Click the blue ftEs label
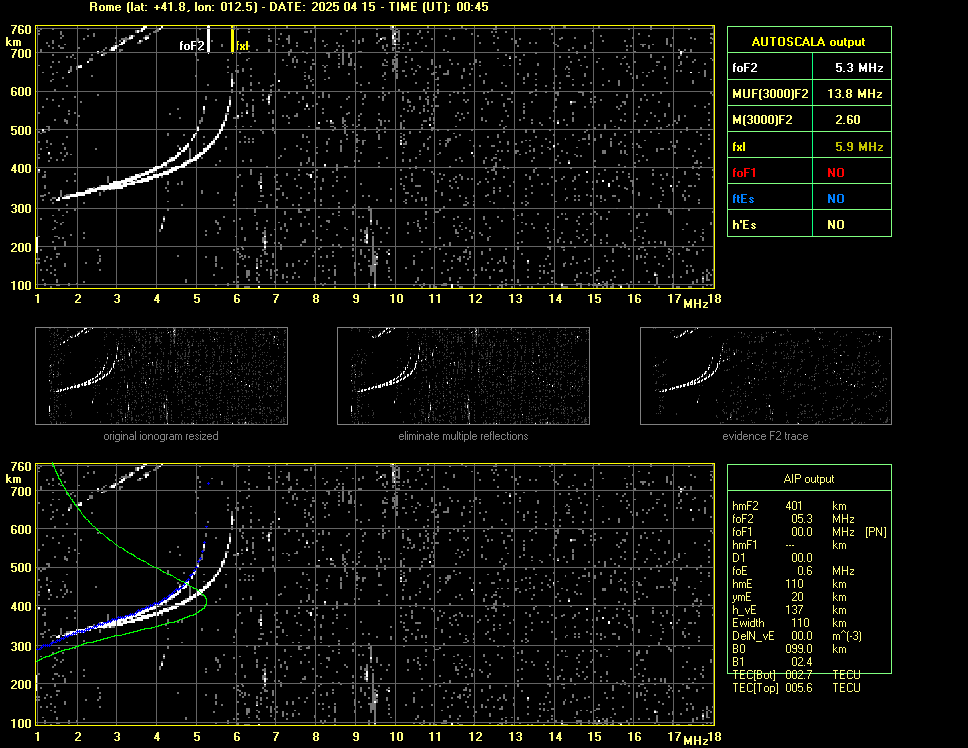This screenshot has width=968, height=748. (x=743, y=199)
